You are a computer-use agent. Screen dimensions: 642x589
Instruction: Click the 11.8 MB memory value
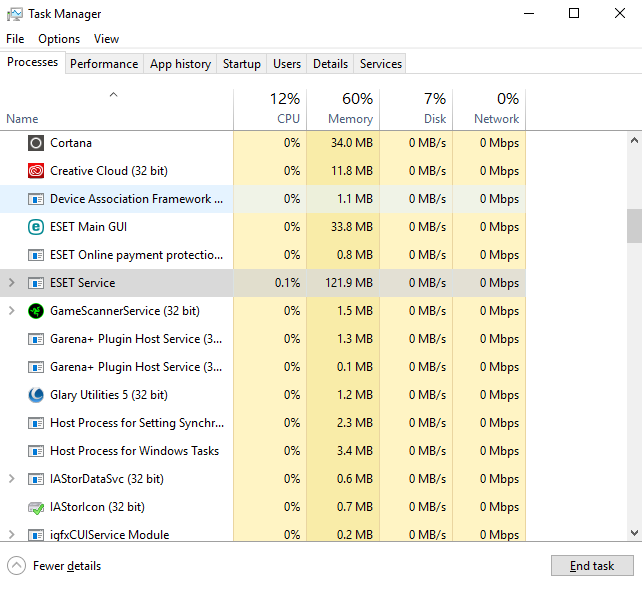click(x=352, y=171)
